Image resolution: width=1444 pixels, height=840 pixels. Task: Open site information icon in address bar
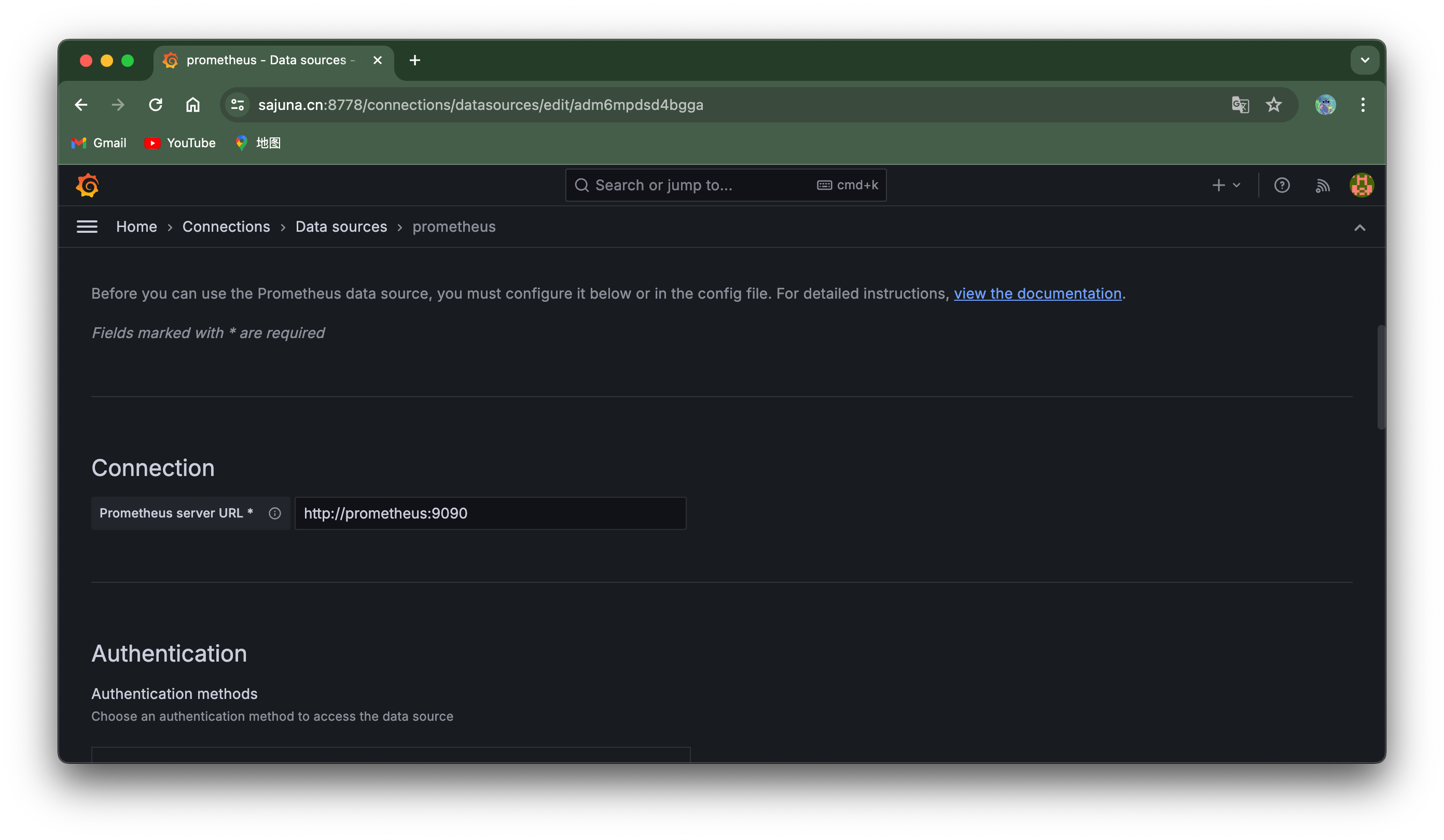pyautogui.click(x=237, y=105)
